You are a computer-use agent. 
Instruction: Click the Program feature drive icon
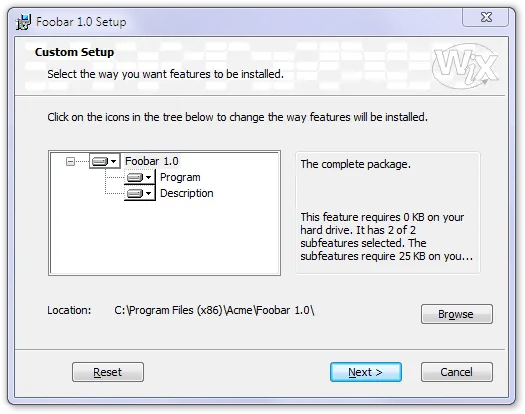click(135, 178)
